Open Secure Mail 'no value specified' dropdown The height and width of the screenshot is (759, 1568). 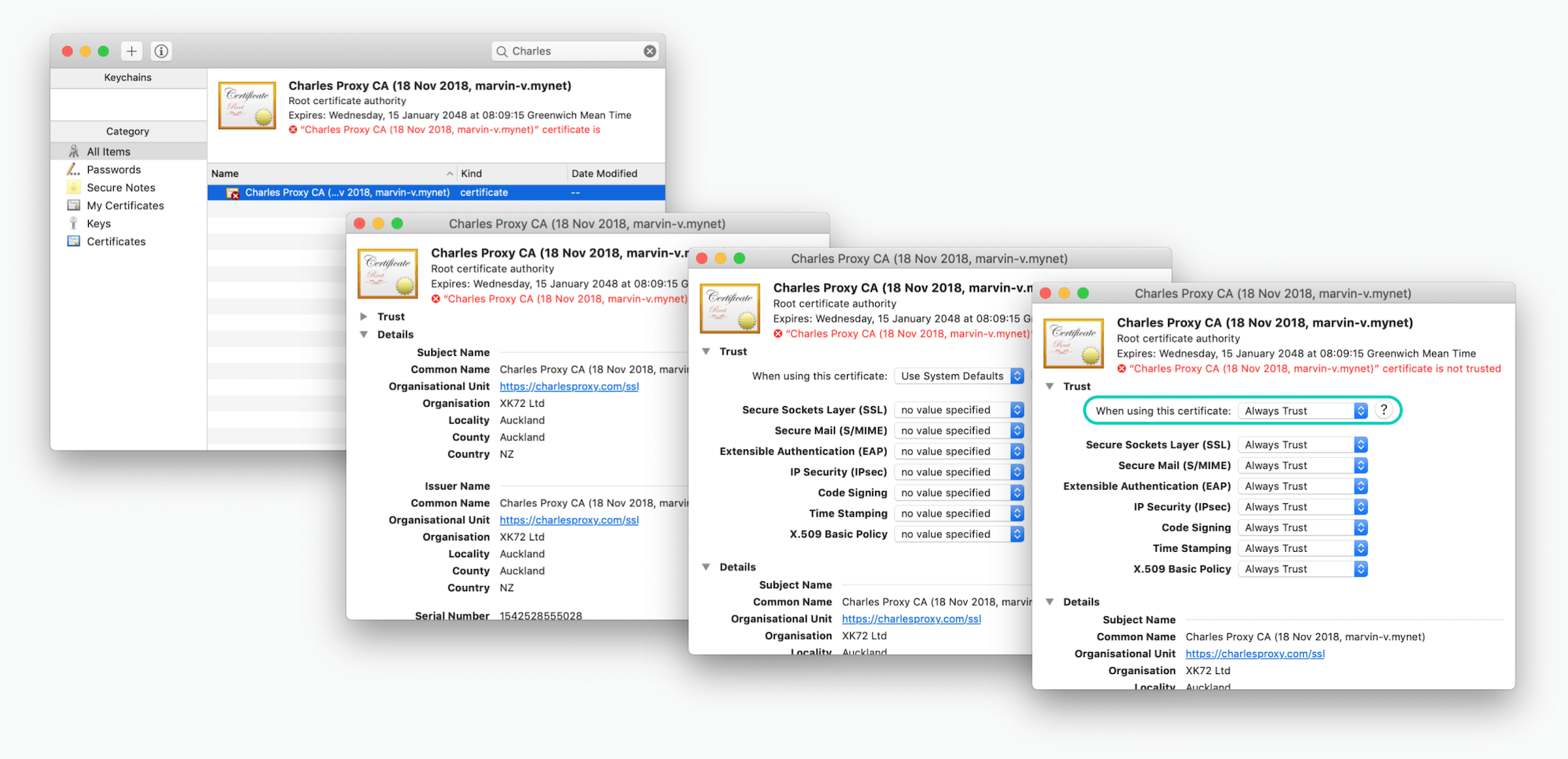pos(959,430)
